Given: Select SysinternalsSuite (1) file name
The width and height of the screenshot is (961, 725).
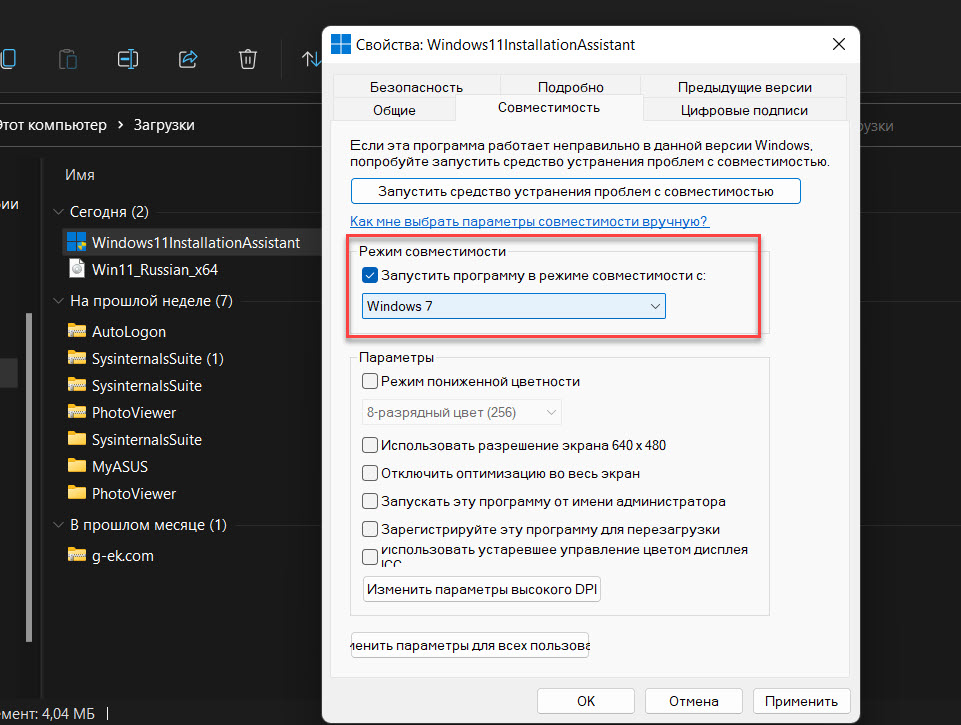Looking at the screenshot, I should (158, 359).
